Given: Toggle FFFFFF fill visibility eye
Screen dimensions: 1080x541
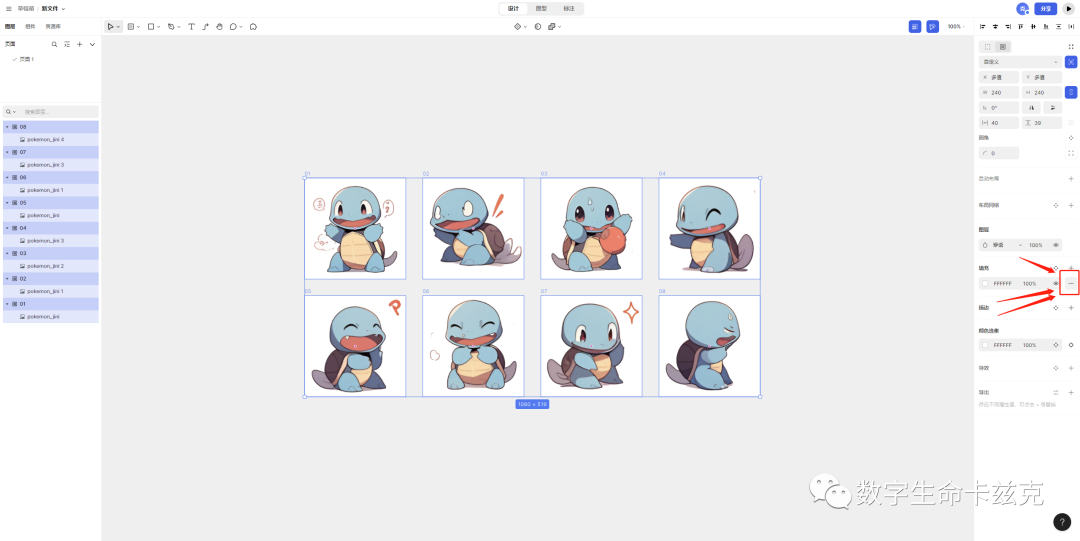Looking at the screenshot, I should coord(1055,283).
